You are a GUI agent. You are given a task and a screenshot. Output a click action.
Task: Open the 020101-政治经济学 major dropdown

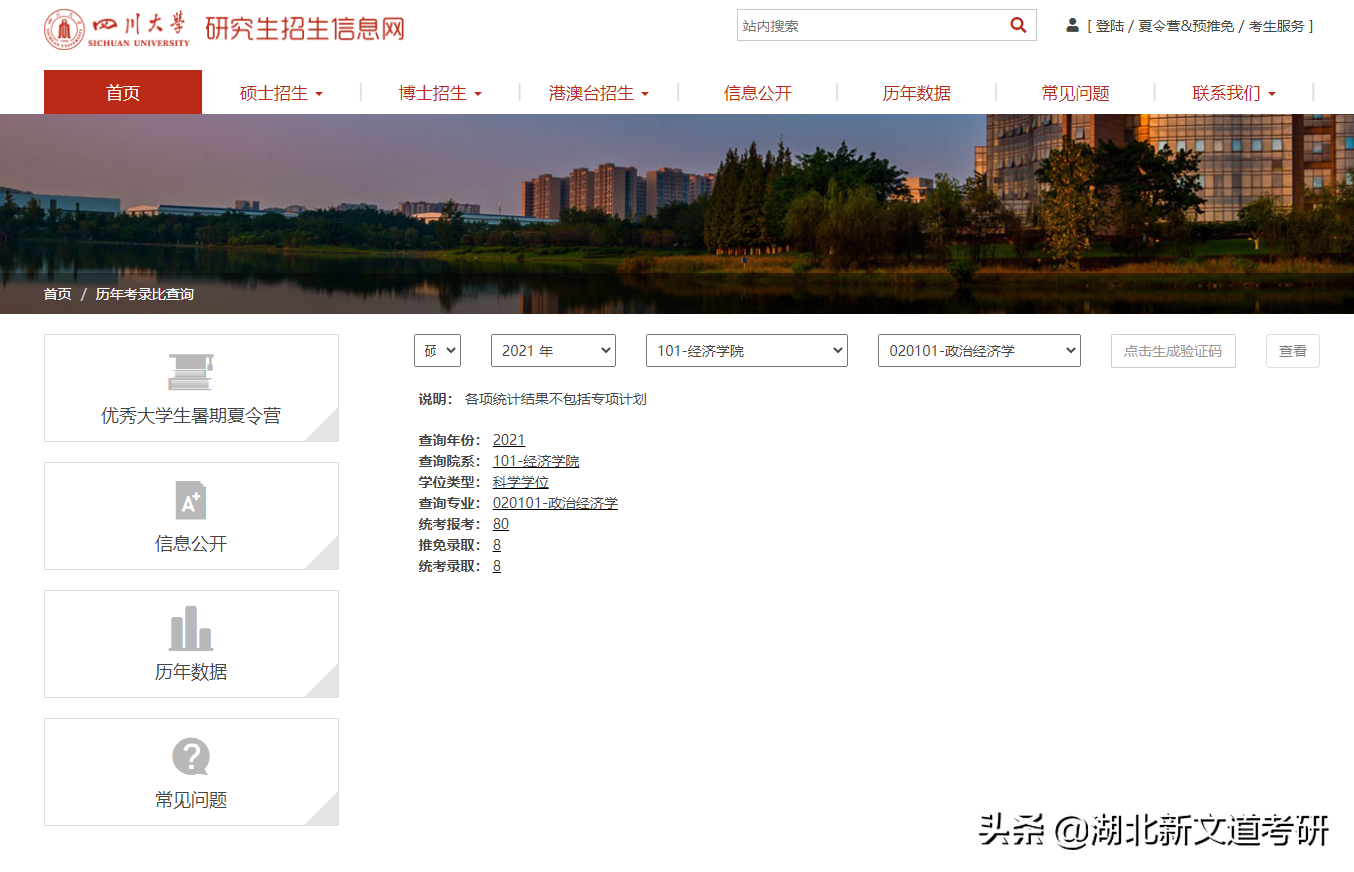point(978,350)
